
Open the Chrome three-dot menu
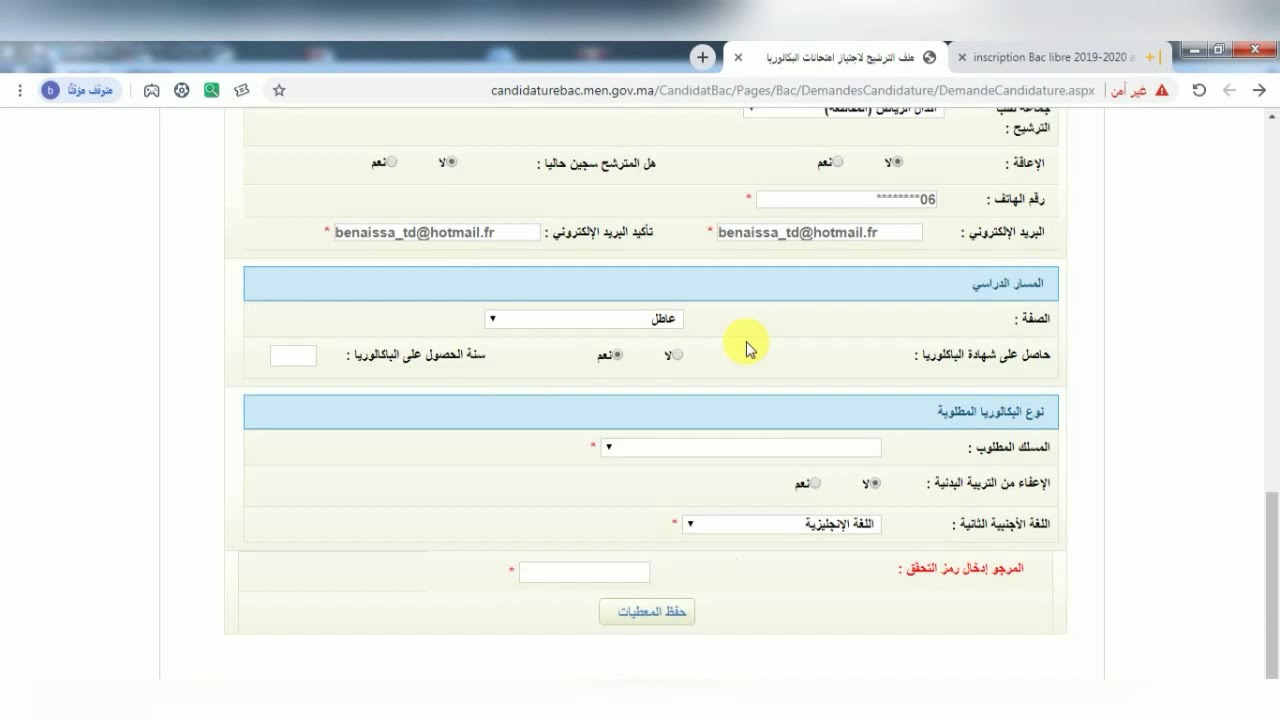pyautogui.click(x=20, y=90)
